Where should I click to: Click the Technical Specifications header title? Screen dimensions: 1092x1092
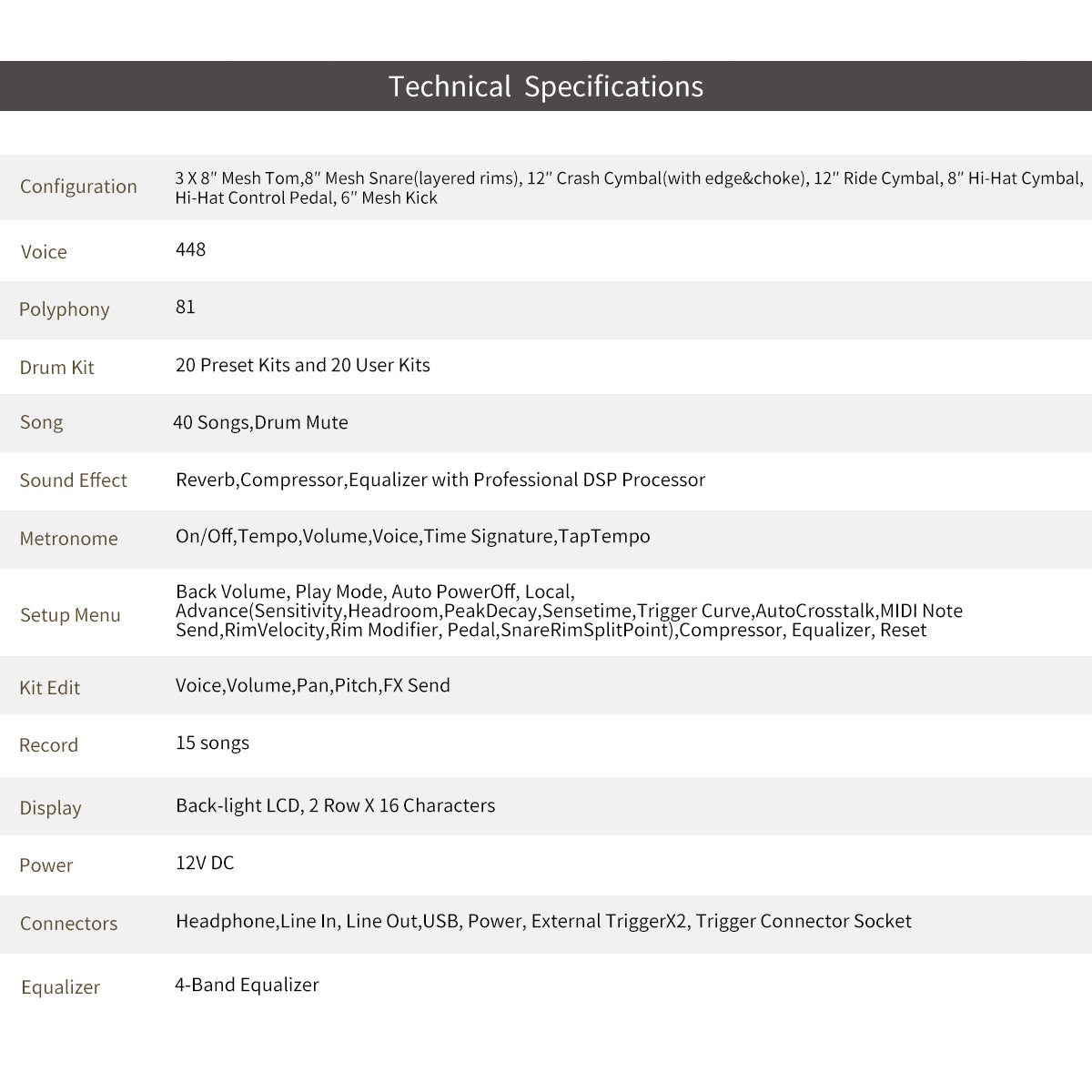(546, 86)
